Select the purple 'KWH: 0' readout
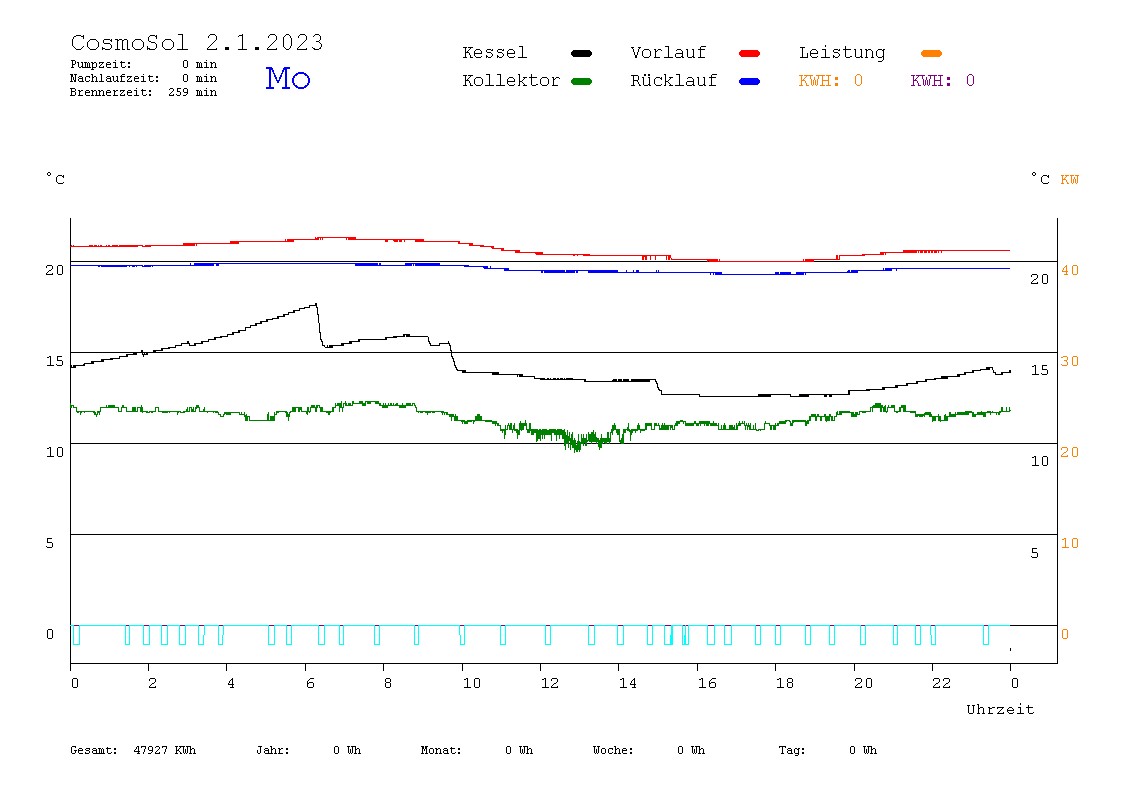The height and width of the screenshot is (812, 1148). 942,81
